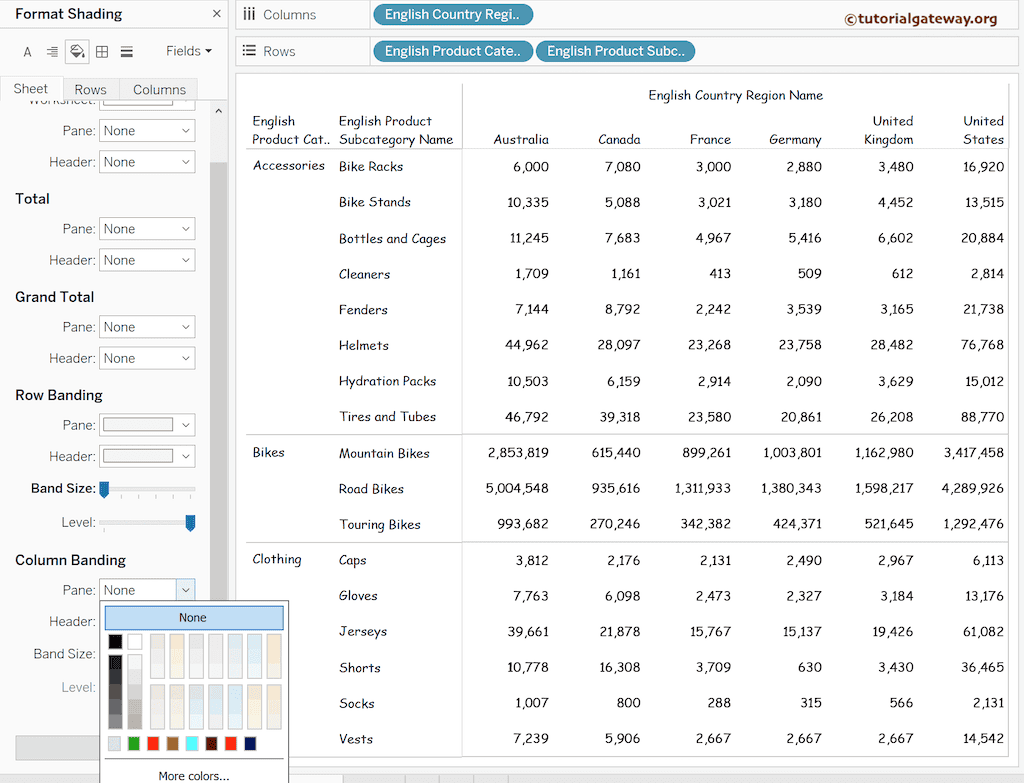This screenshot has height=783, width=1024.
Task: Open the Fields dropdown
Action: (186, 51)
